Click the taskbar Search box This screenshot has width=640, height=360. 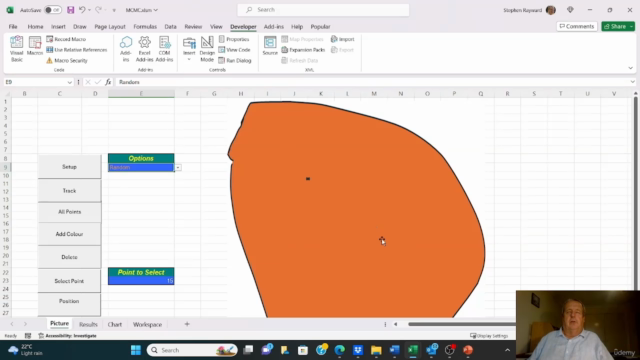192,350
